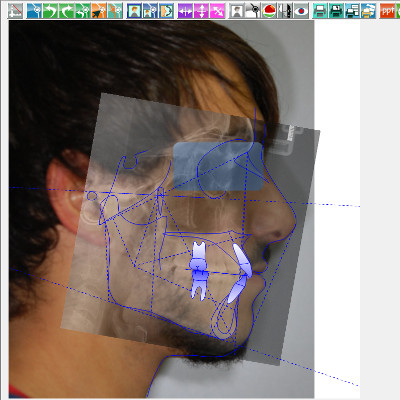Screen dimensions: 400x400
Task: Select the orange pointer landmark tool
Action: 99,11
